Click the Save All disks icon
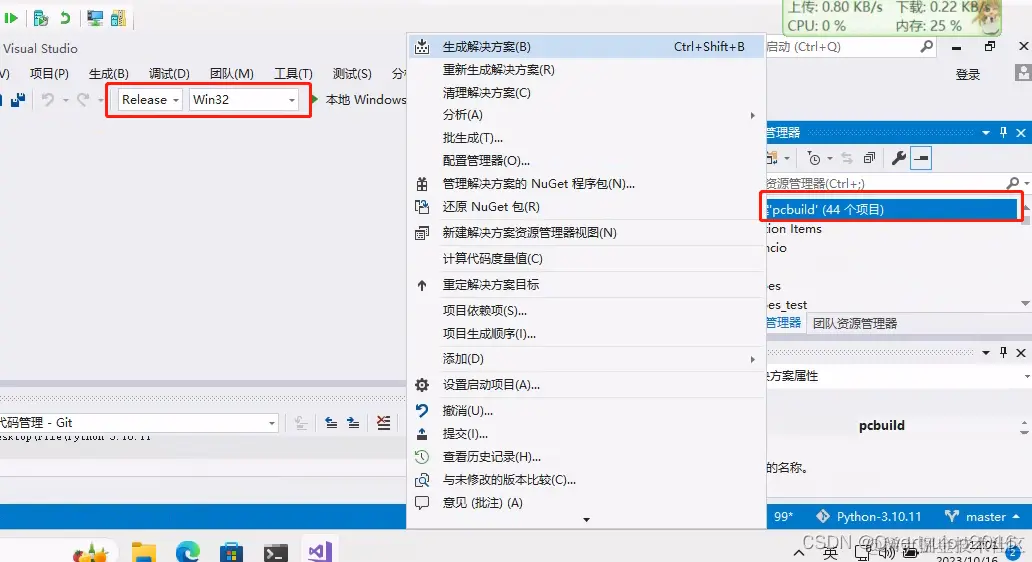Viewport: 1032px width, 562px height. point(18,99)
